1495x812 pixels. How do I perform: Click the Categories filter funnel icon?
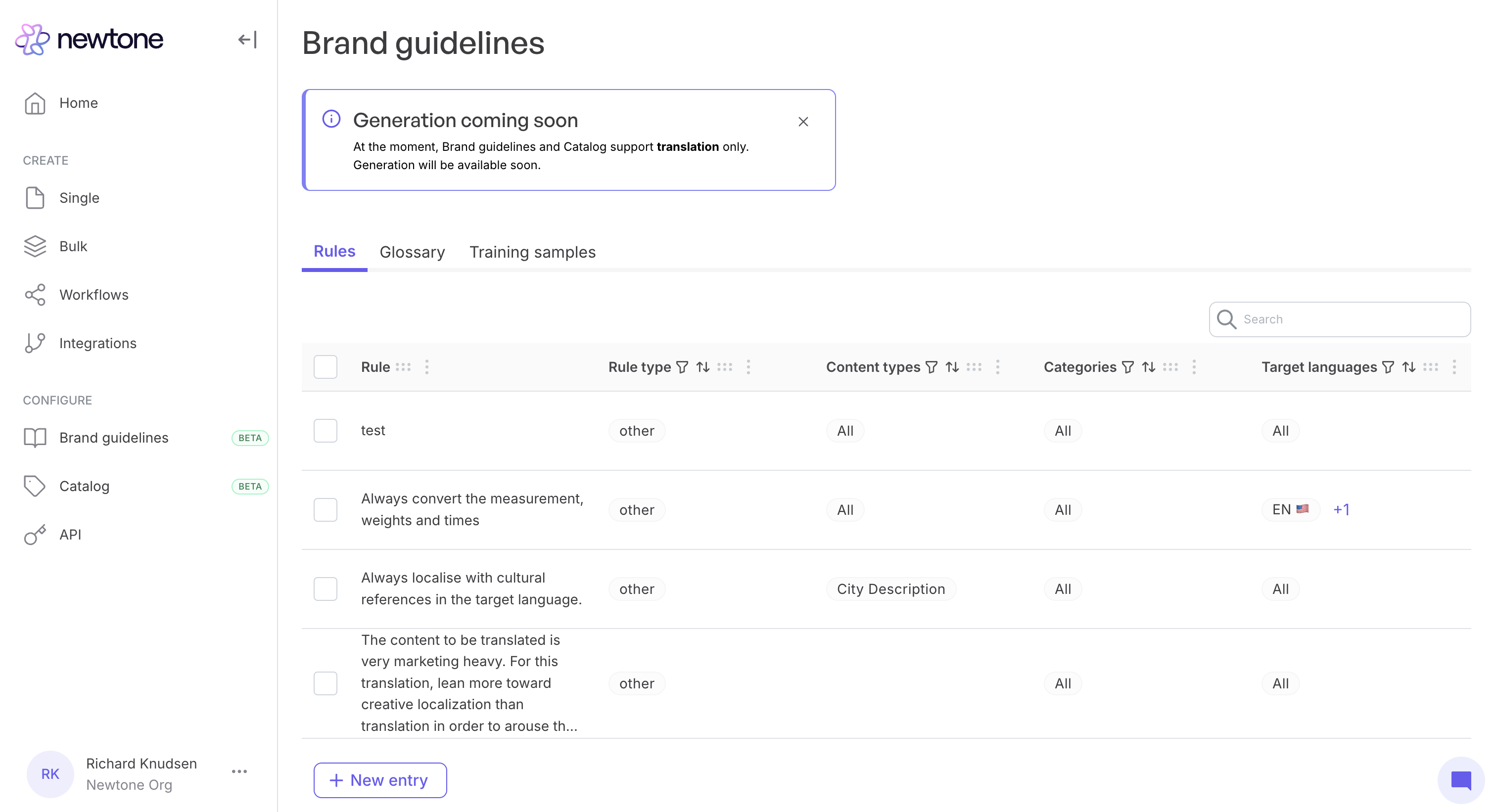tap(1127, 367)
